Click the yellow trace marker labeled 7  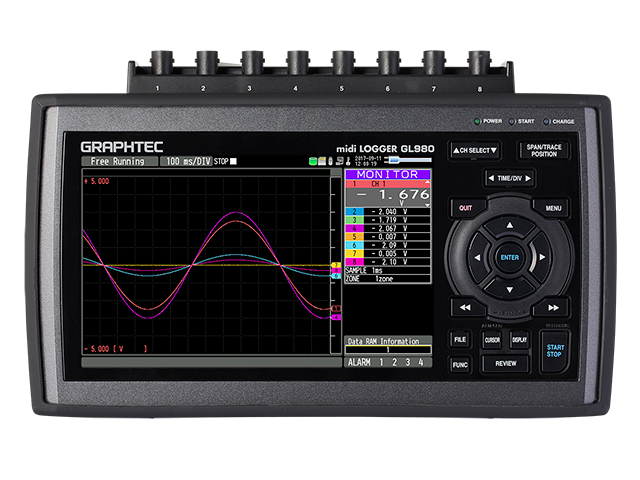(x=336, y=265)
